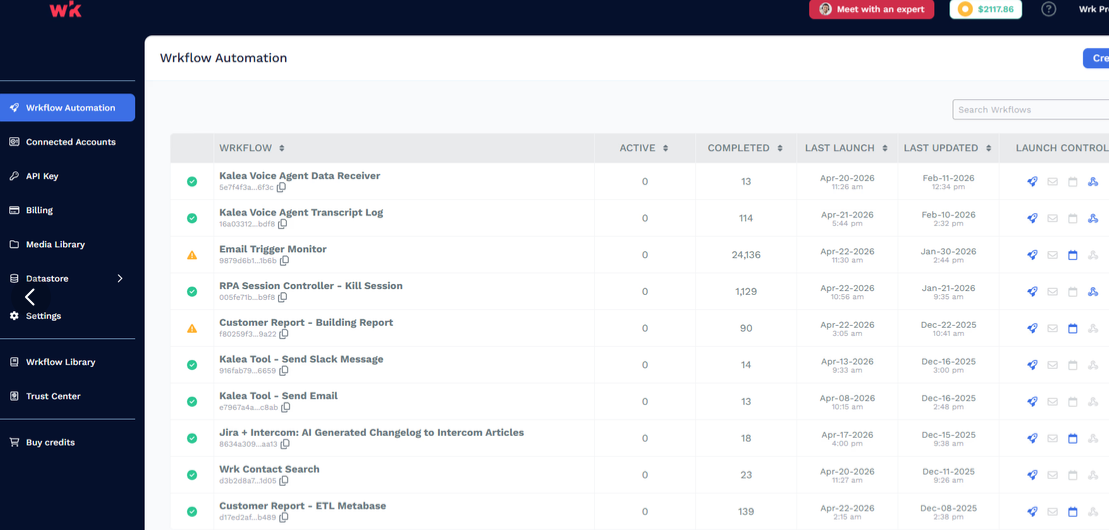Copy ID 5e7f4f3a...6f3c
This screenshot has height=530, width=1109.
click(281, 188)
